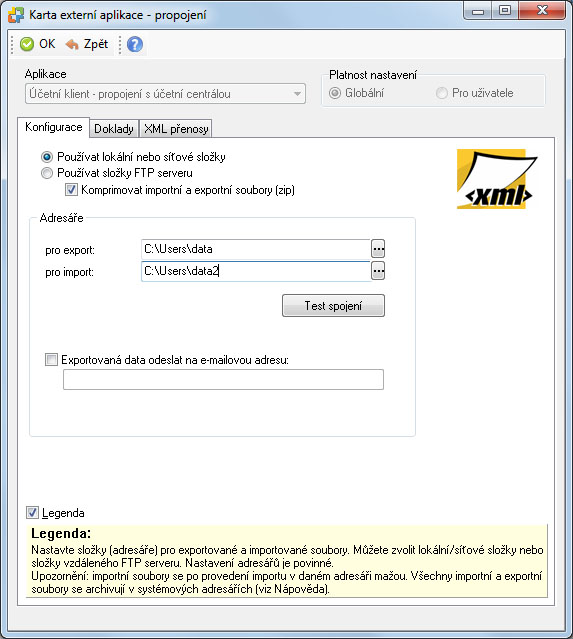Browse for the import folder with the ellipsis button
573x639 pixels.
click(378, 271)
